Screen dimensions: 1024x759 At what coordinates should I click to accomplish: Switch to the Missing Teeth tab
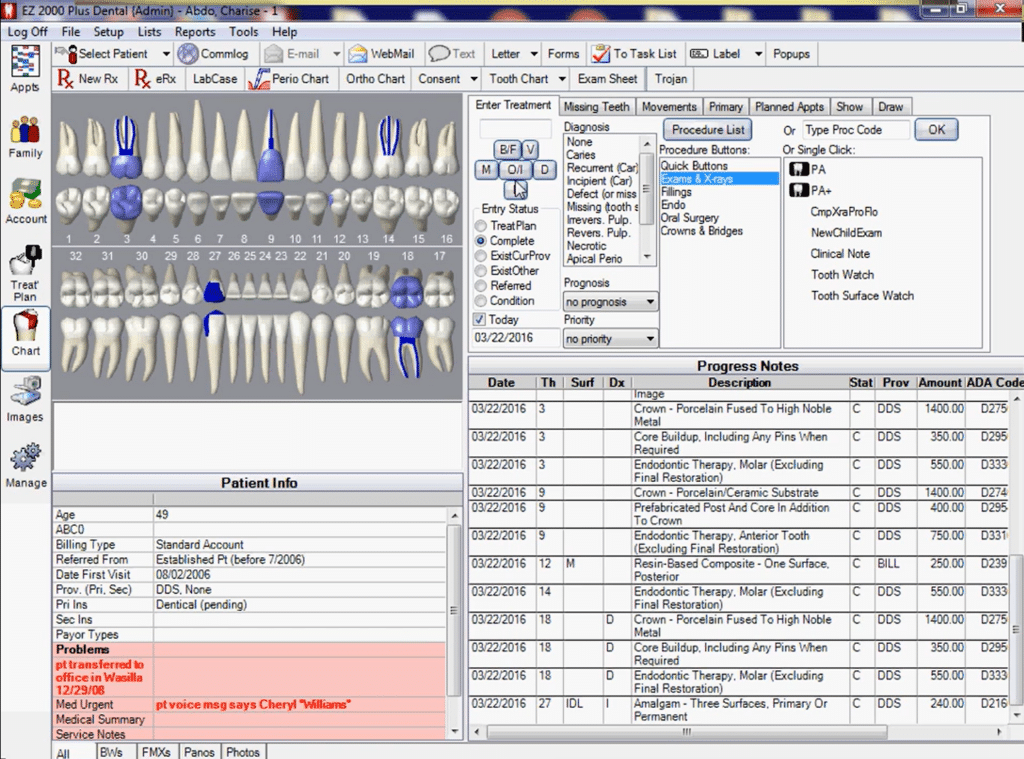596,106
